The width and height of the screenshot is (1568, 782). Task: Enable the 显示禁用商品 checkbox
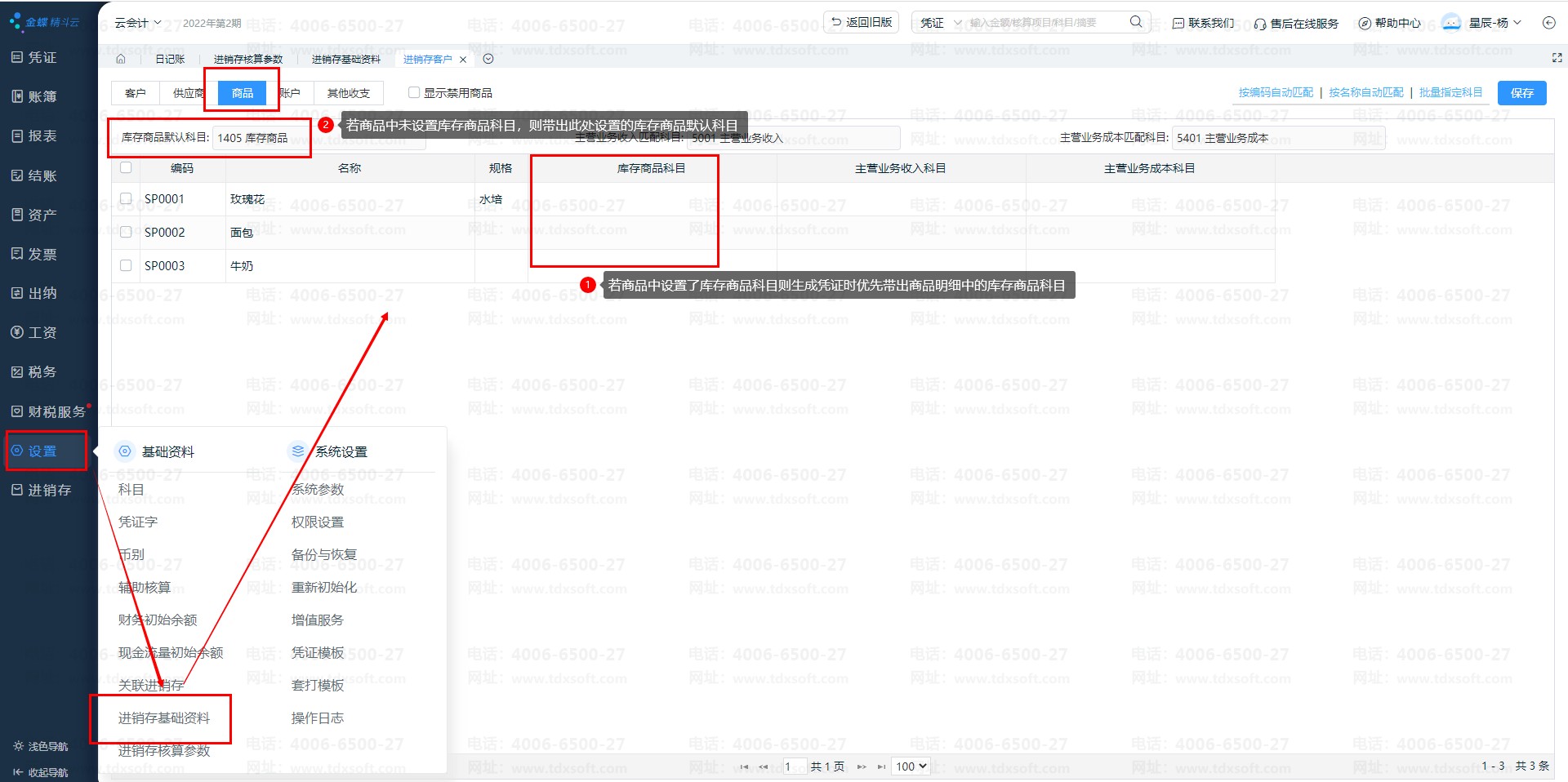[414, 93]
